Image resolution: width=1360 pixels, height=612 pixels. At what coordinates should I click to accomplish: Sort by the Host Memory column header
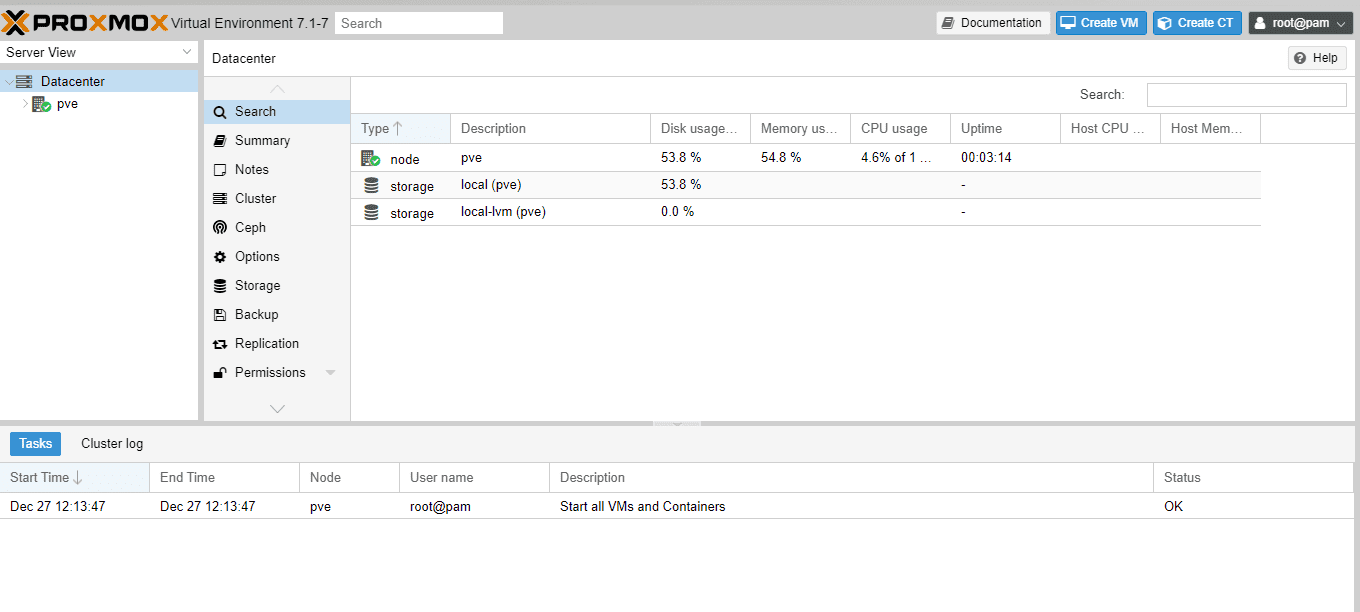click(1210, 129)
